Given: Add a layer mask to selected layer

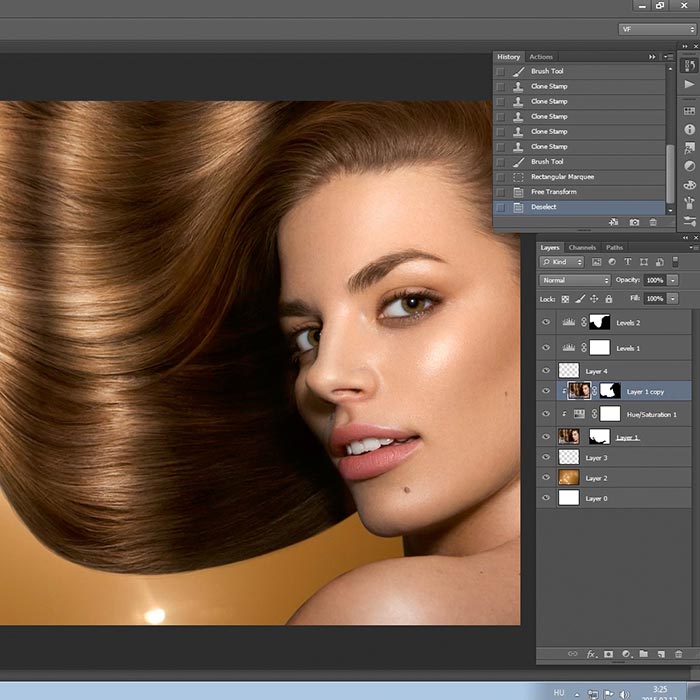Looking at the screenshot, I should coord(608,654).
